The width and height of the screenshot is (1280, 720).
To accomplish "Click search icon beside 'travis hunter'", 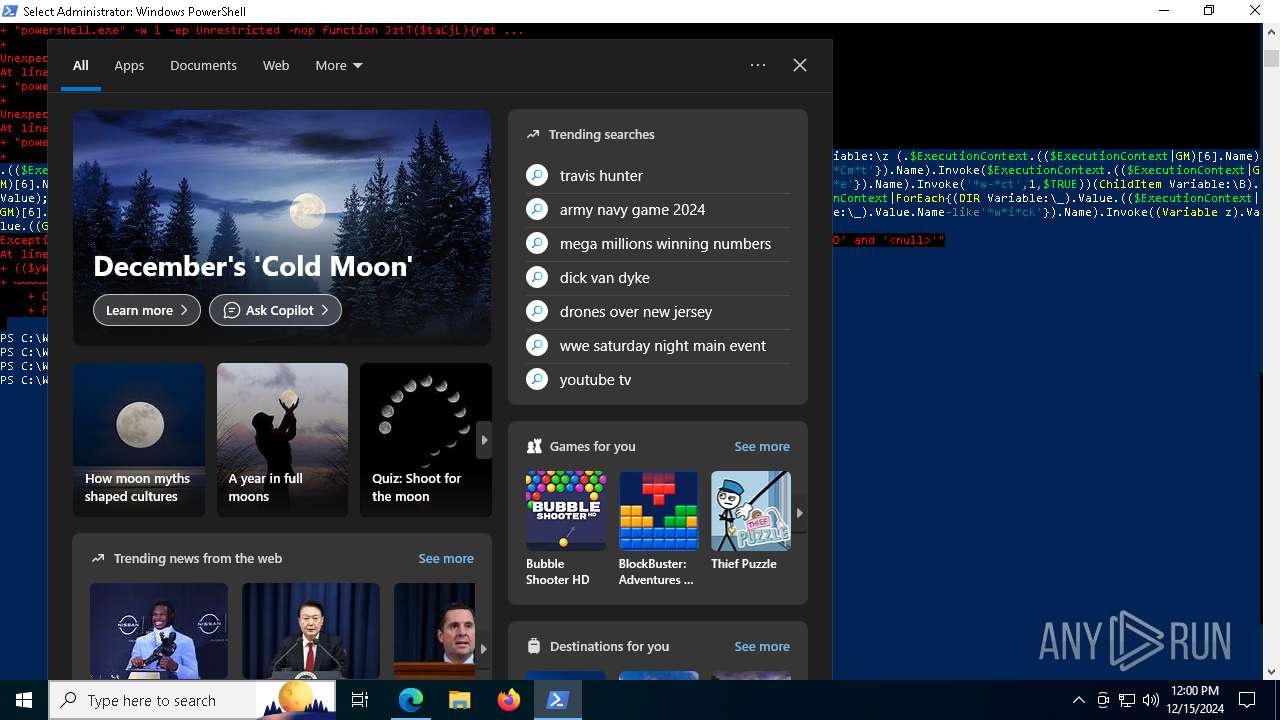I will click(537, 176).
